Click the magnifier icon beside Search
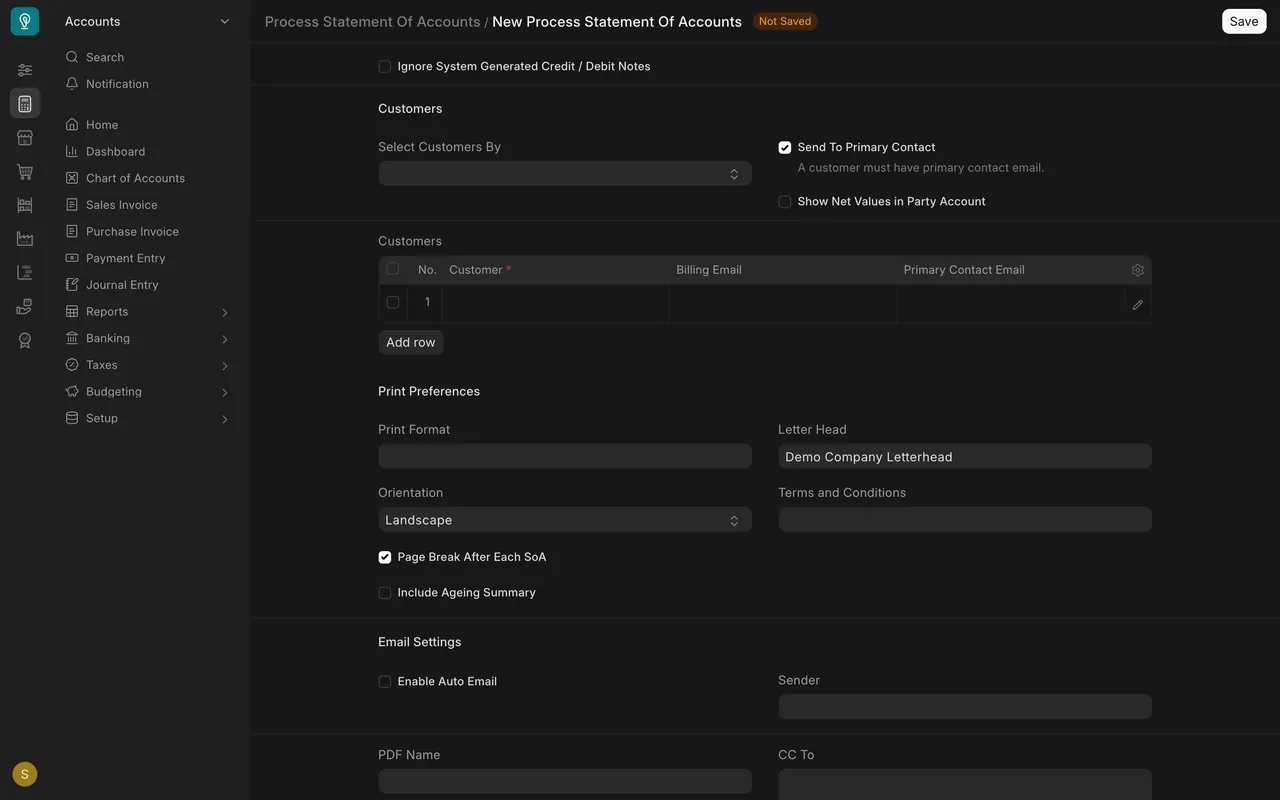Viewport: 1280px width, 800px height. pyautogui.click(x=72, y=57)
